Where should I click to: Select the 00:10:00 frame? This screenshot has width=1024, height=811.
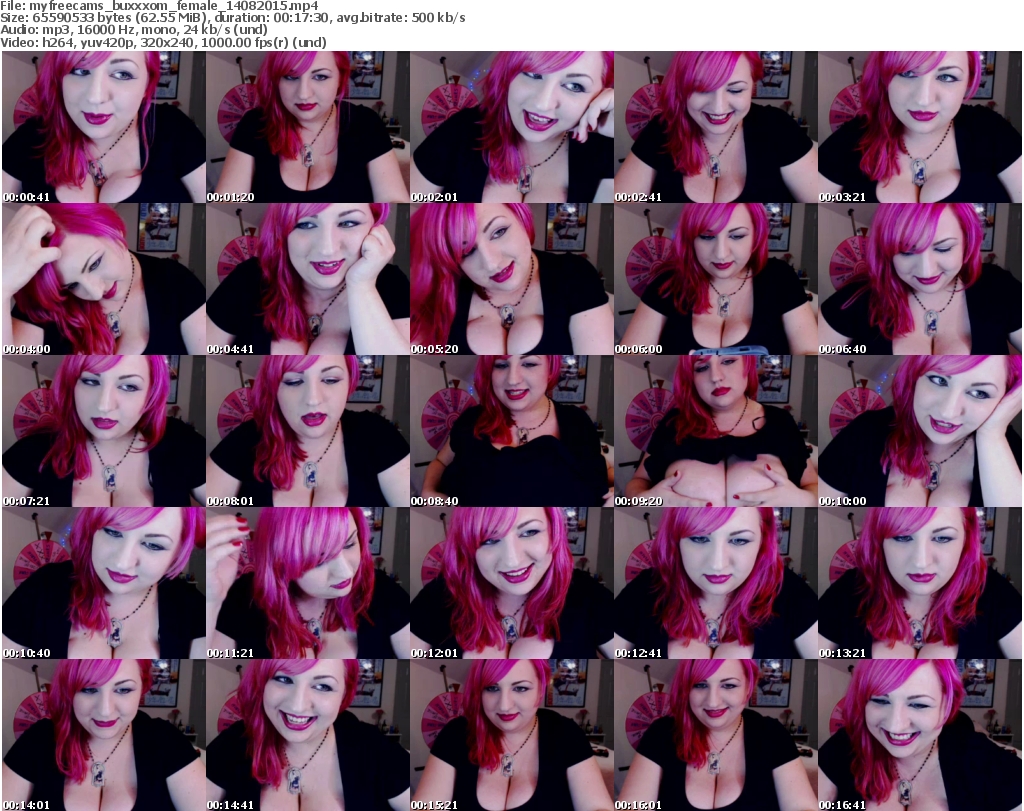click(920, 432)
